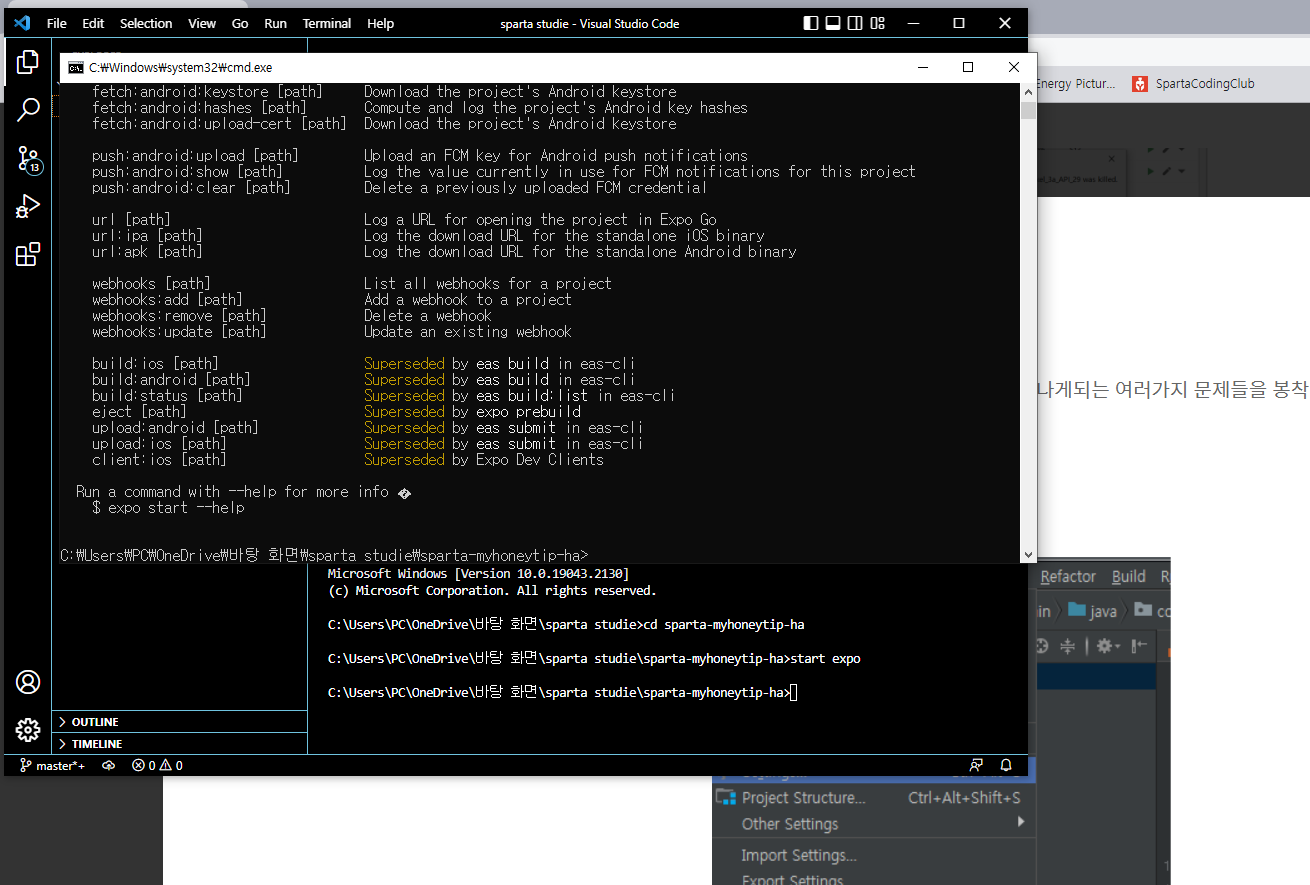Open the Run menu in VS Code
The width and height of the screenshot is (1310, 885).
click(x=275, y=23)
